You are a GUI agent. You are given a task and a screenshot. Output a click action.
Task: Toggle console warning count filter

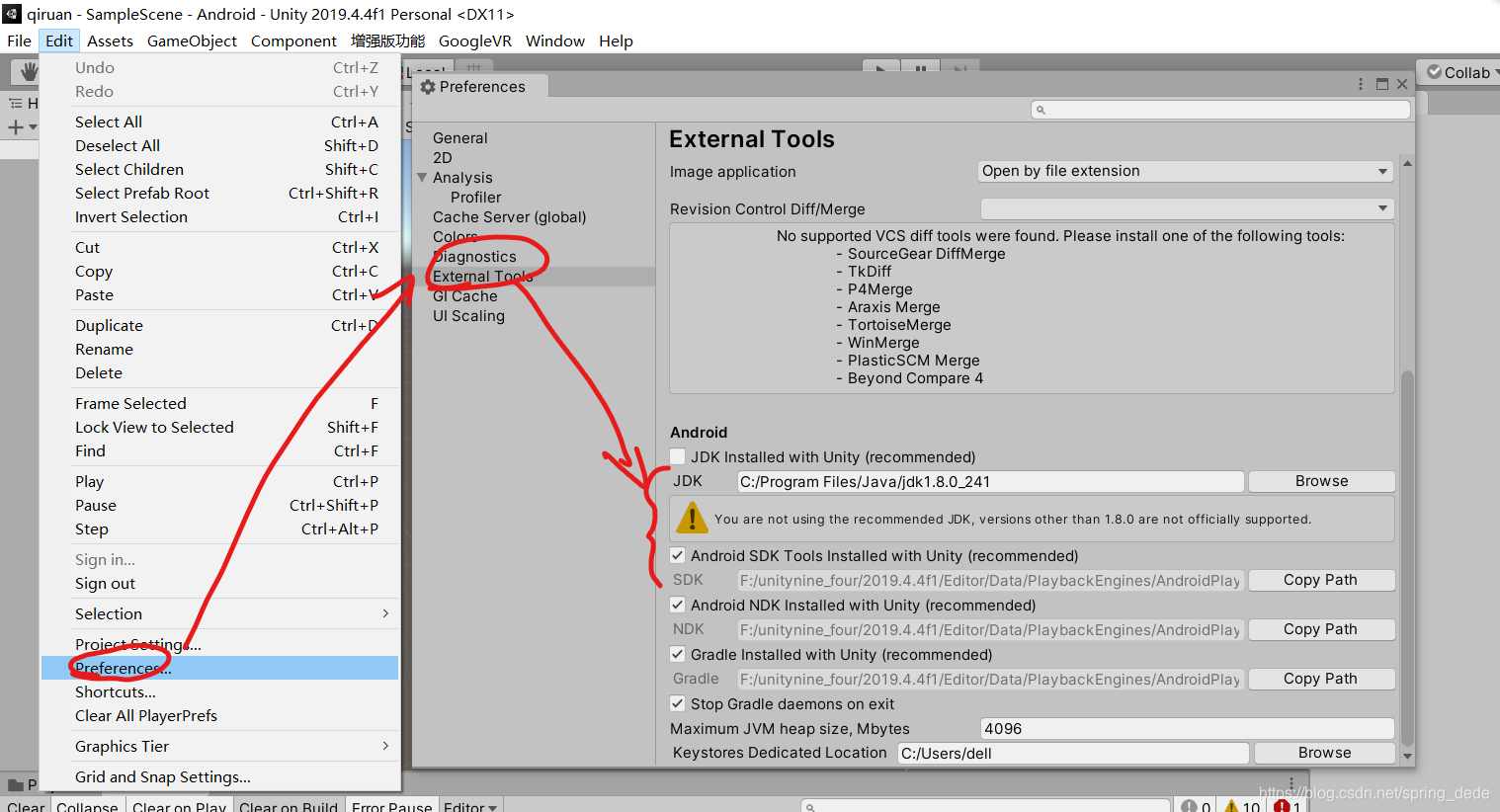tap(1242, 806)
